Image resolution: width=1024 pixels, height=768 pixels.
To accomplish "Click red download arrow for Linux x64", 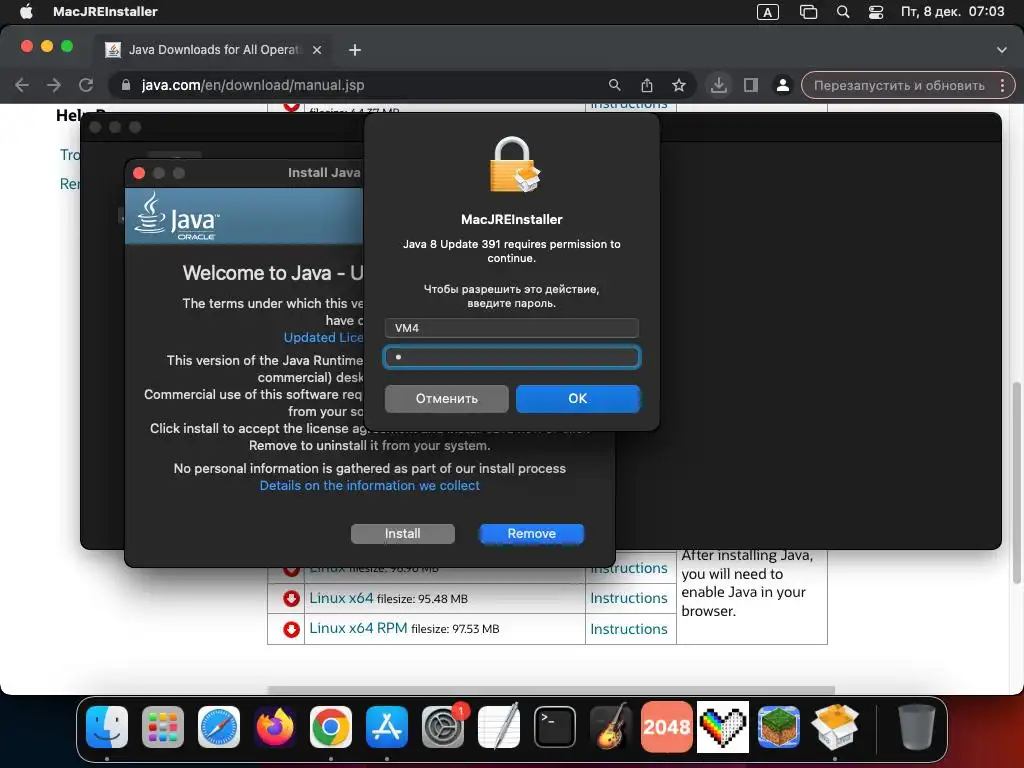I will click(x=291, y=598).
